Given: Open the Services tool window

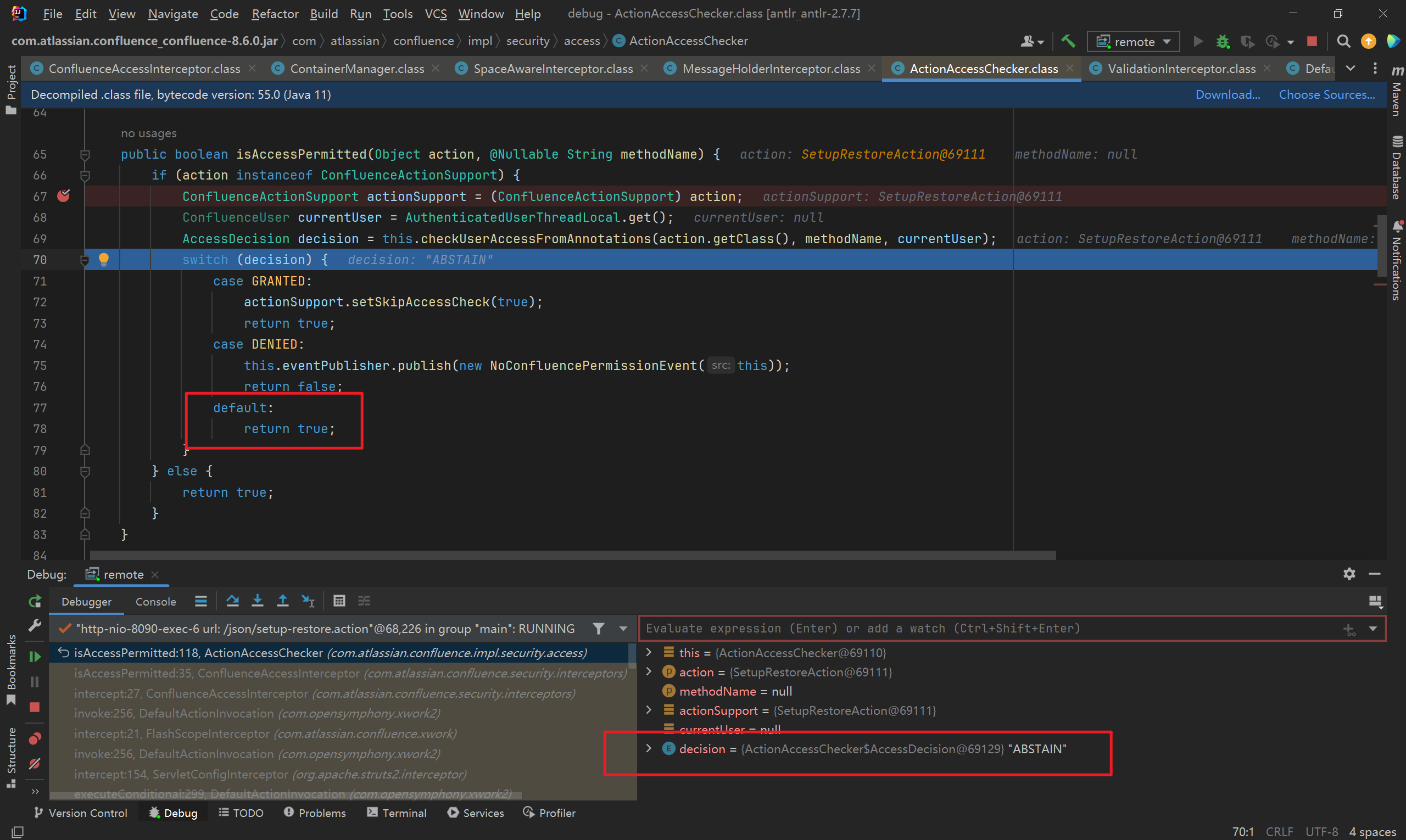Looking at the screenshot, I should pos(476,812).
